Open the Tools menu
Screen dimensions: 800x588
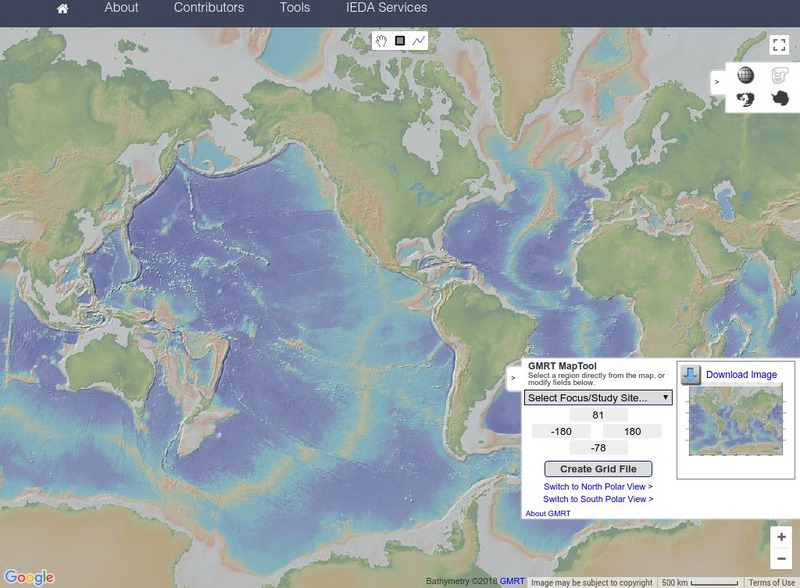pos(294,8)
